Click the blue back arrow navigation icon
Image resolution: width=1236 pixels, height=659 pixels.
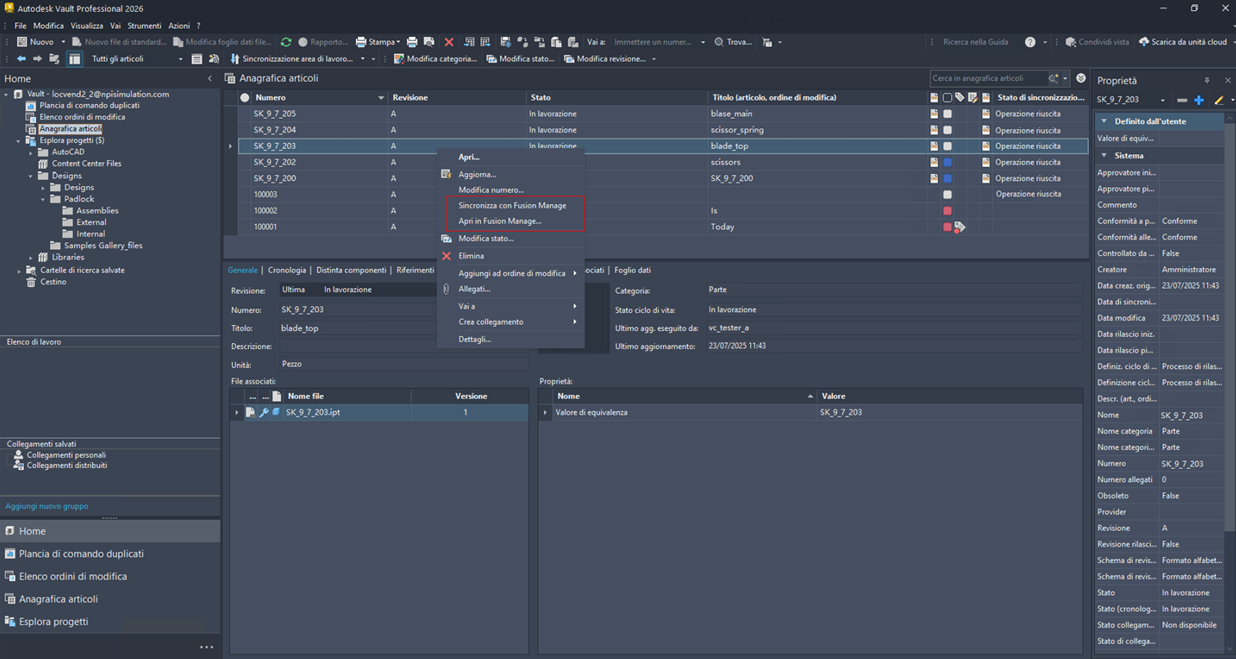(x=21, y=59)
